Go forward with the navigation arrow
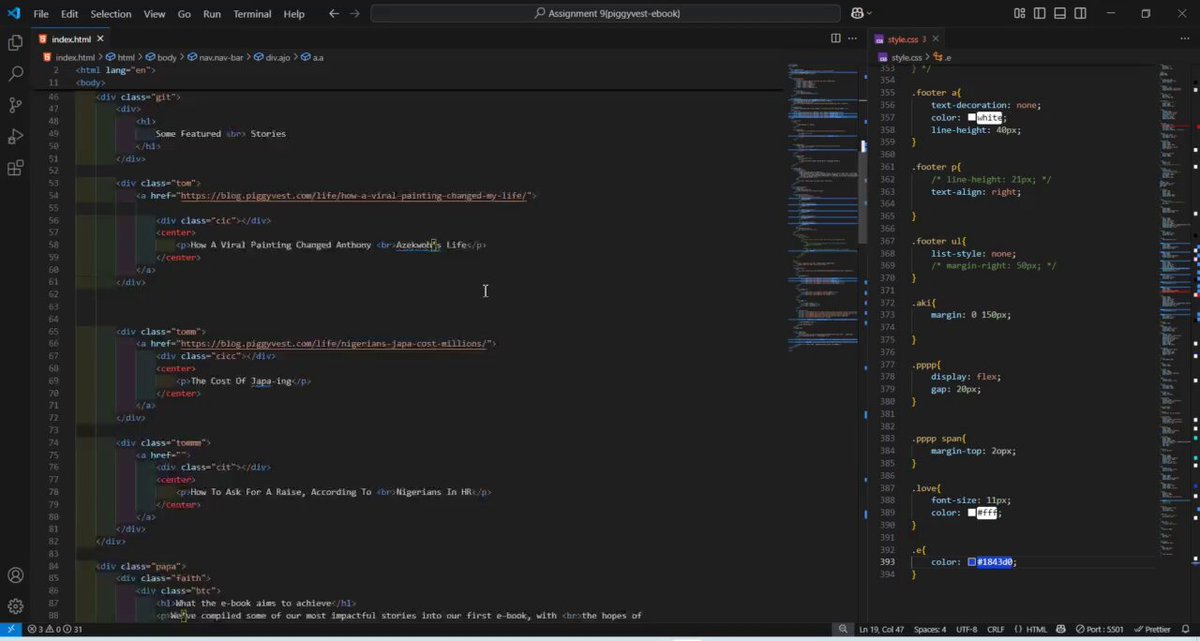This screenshot has width=1200, height=641. (356, 14)
